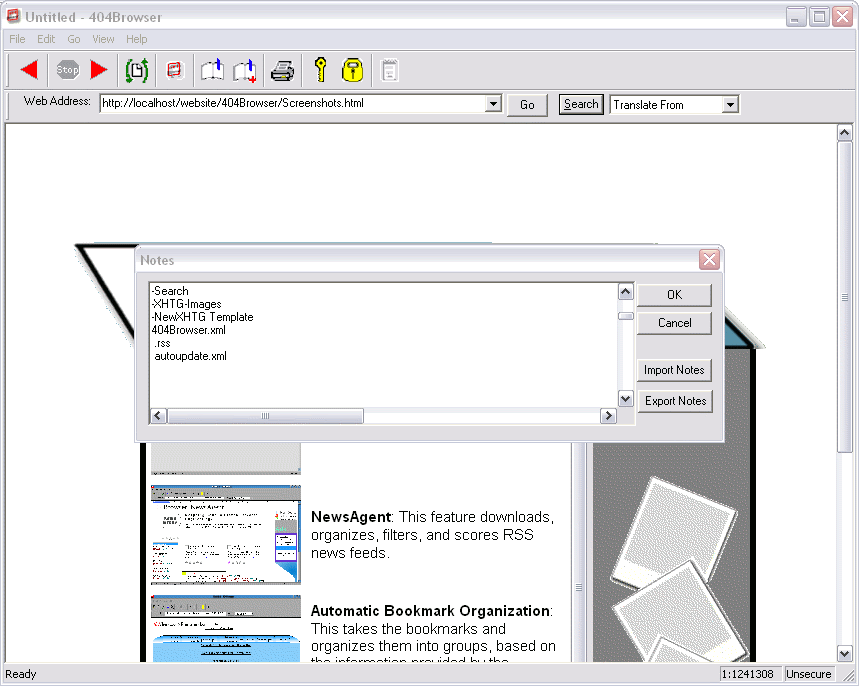The image size is (859, 686).
Task: Click the Import Notes button
Action: (674, 370)
